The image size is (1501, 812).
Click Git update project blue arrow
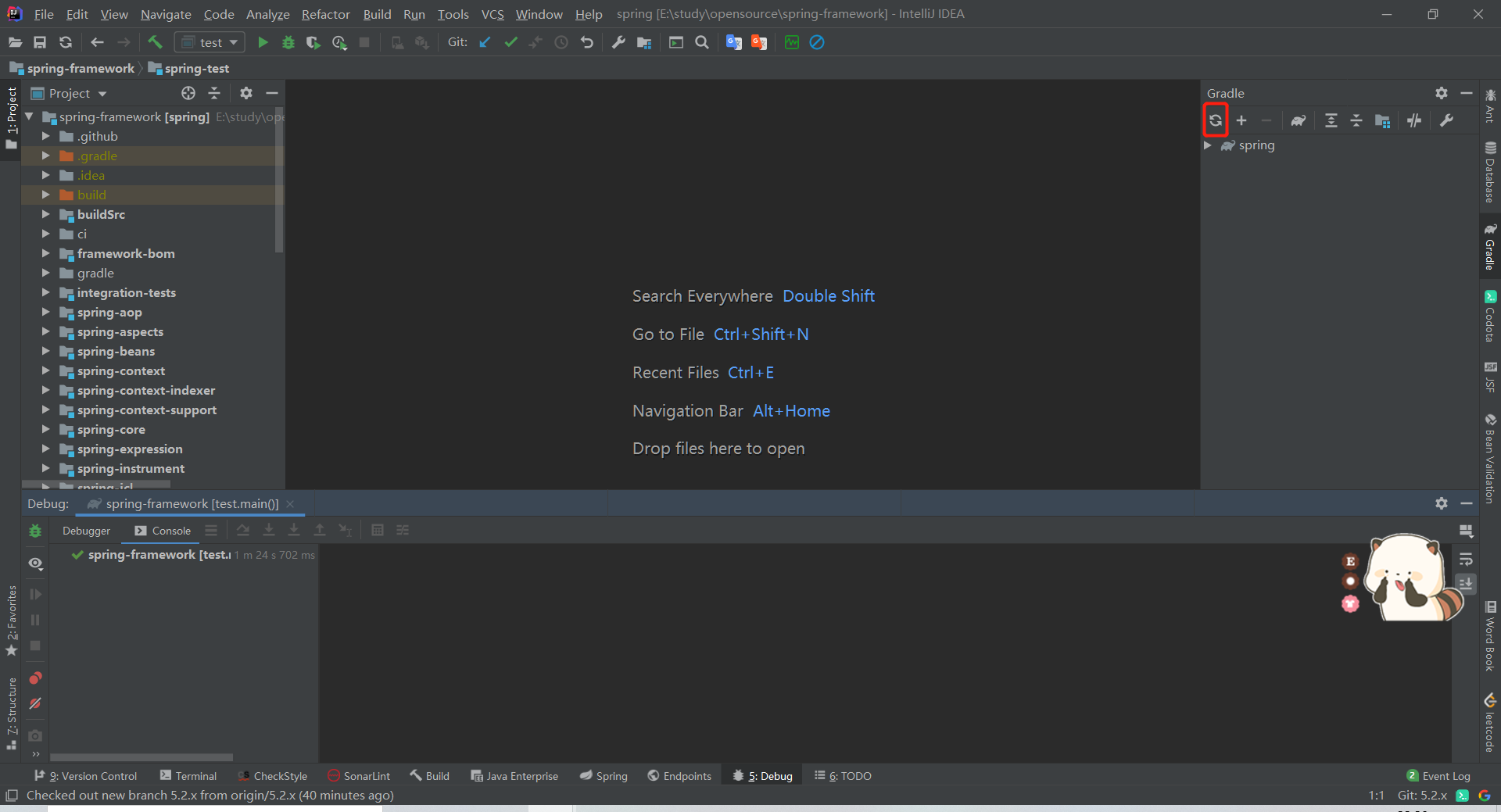485,42
